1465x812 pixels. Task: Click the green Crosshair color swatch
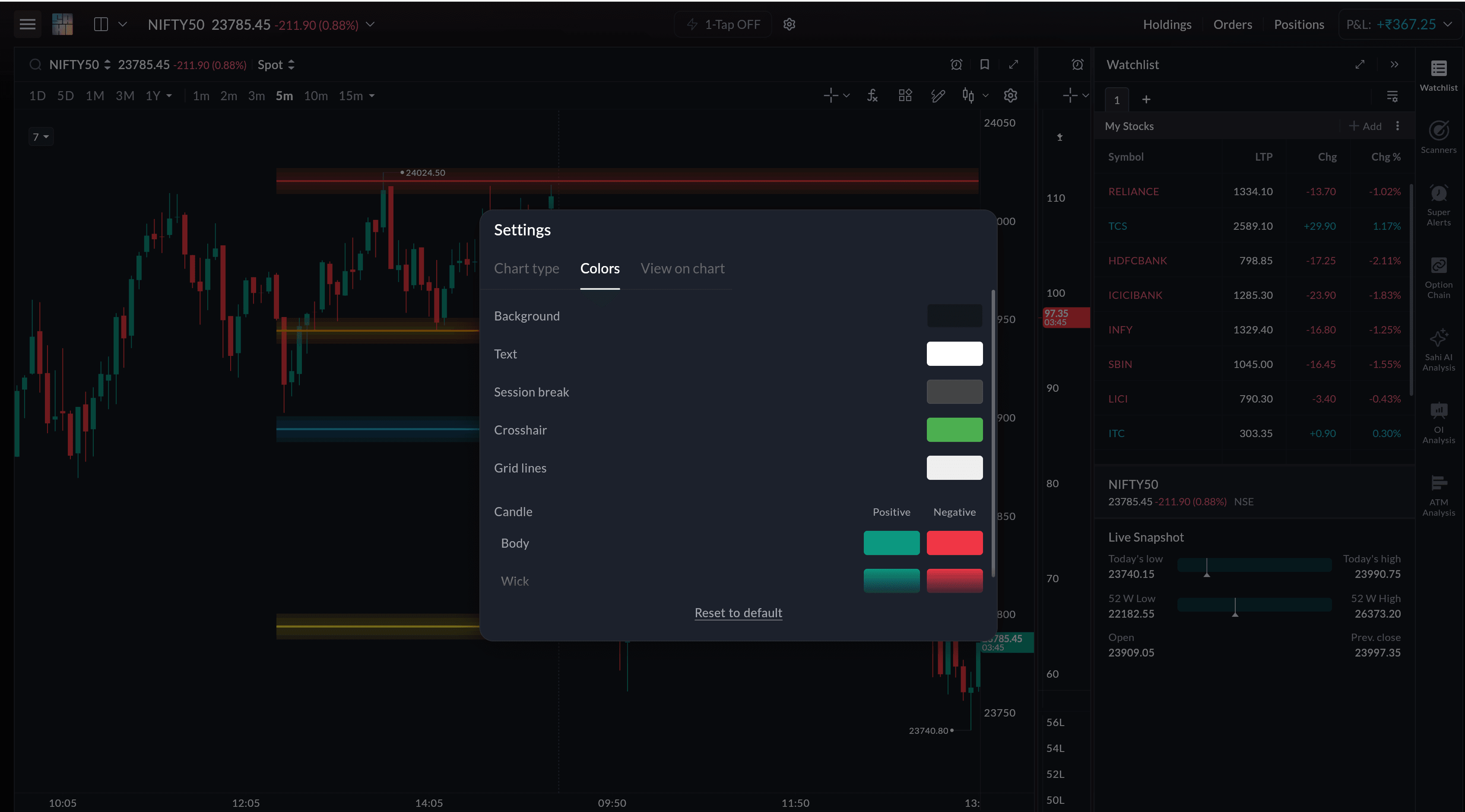pyautogui.click(x=954, y=430)
